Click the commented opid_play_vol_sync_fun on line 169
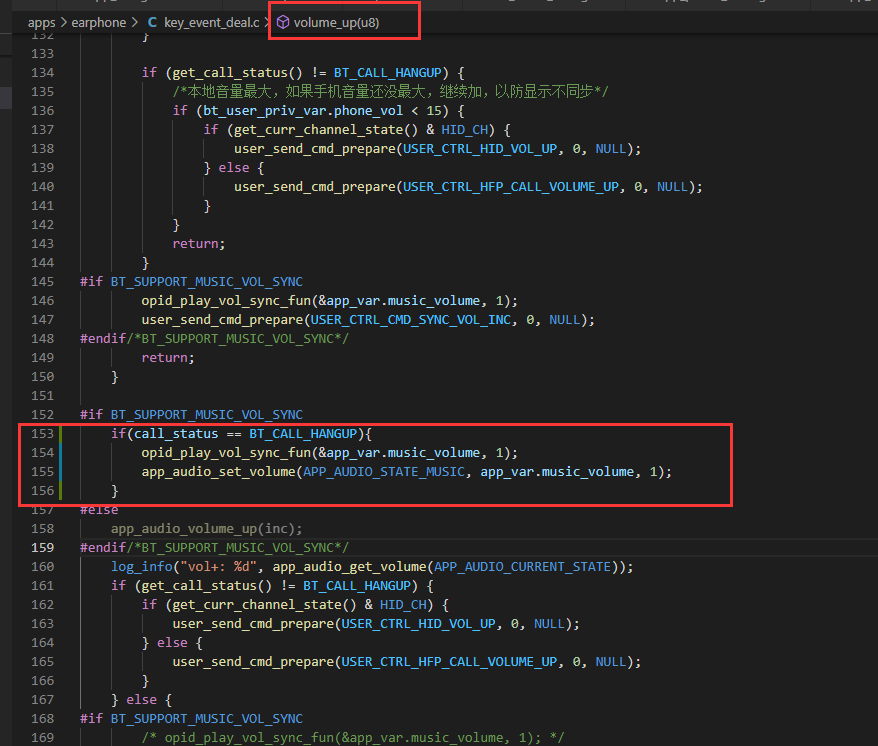This screenshot has height=746, width=878. click(x=249, y=738)
